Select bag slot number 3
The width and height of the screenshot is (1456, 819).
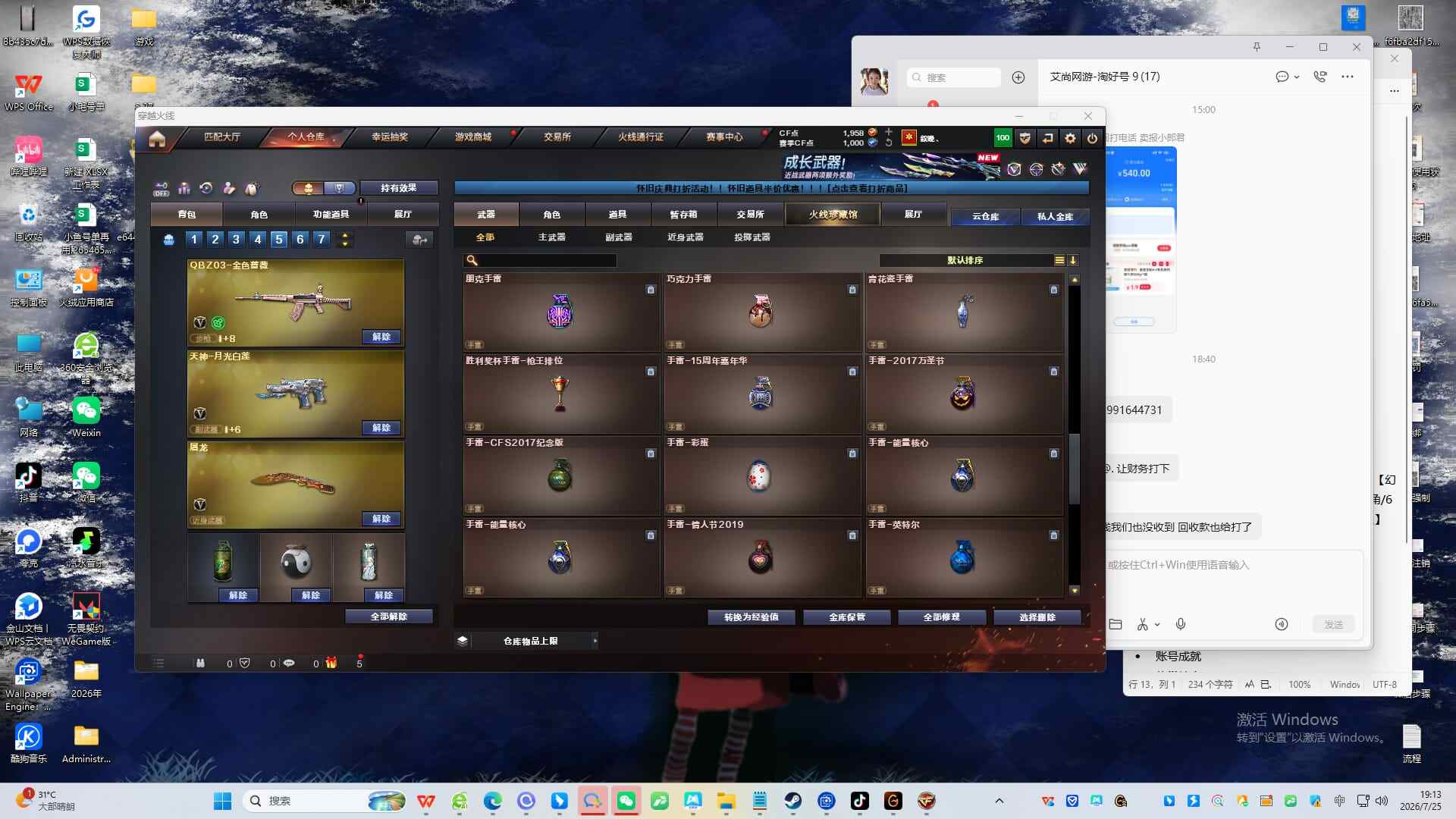[x=236, y=240]
